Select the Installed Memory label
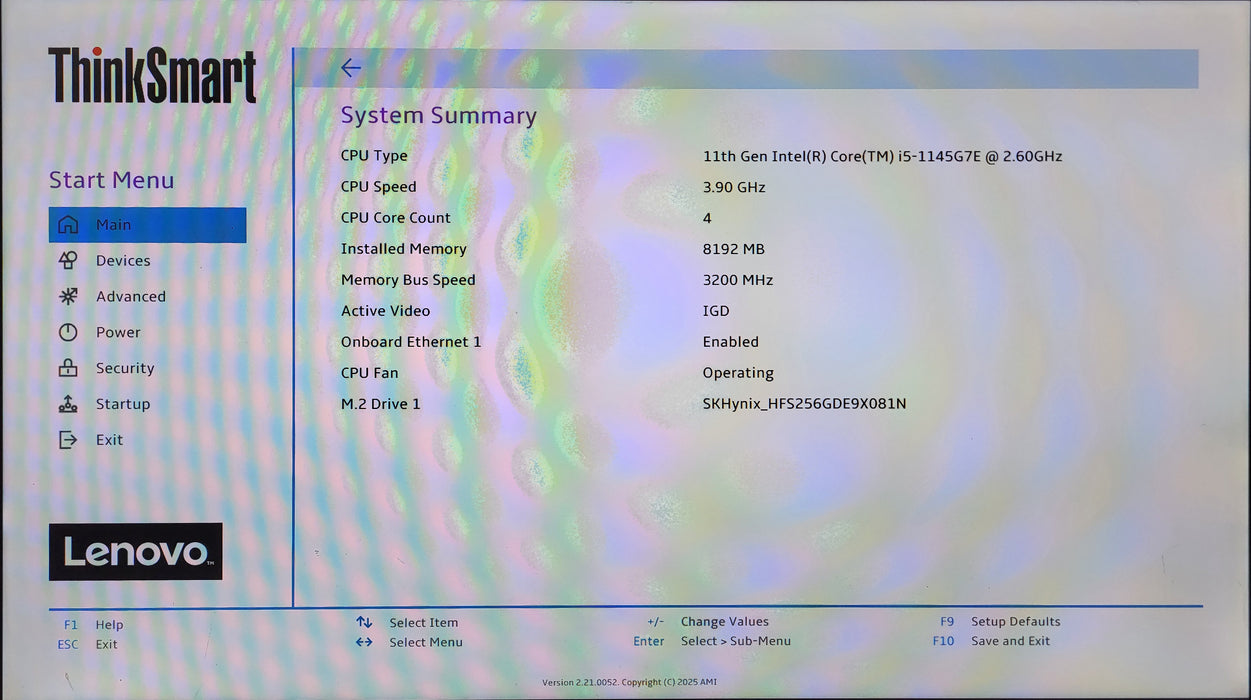The height and width of the screenshot is (700, 1251). point(403,249)
